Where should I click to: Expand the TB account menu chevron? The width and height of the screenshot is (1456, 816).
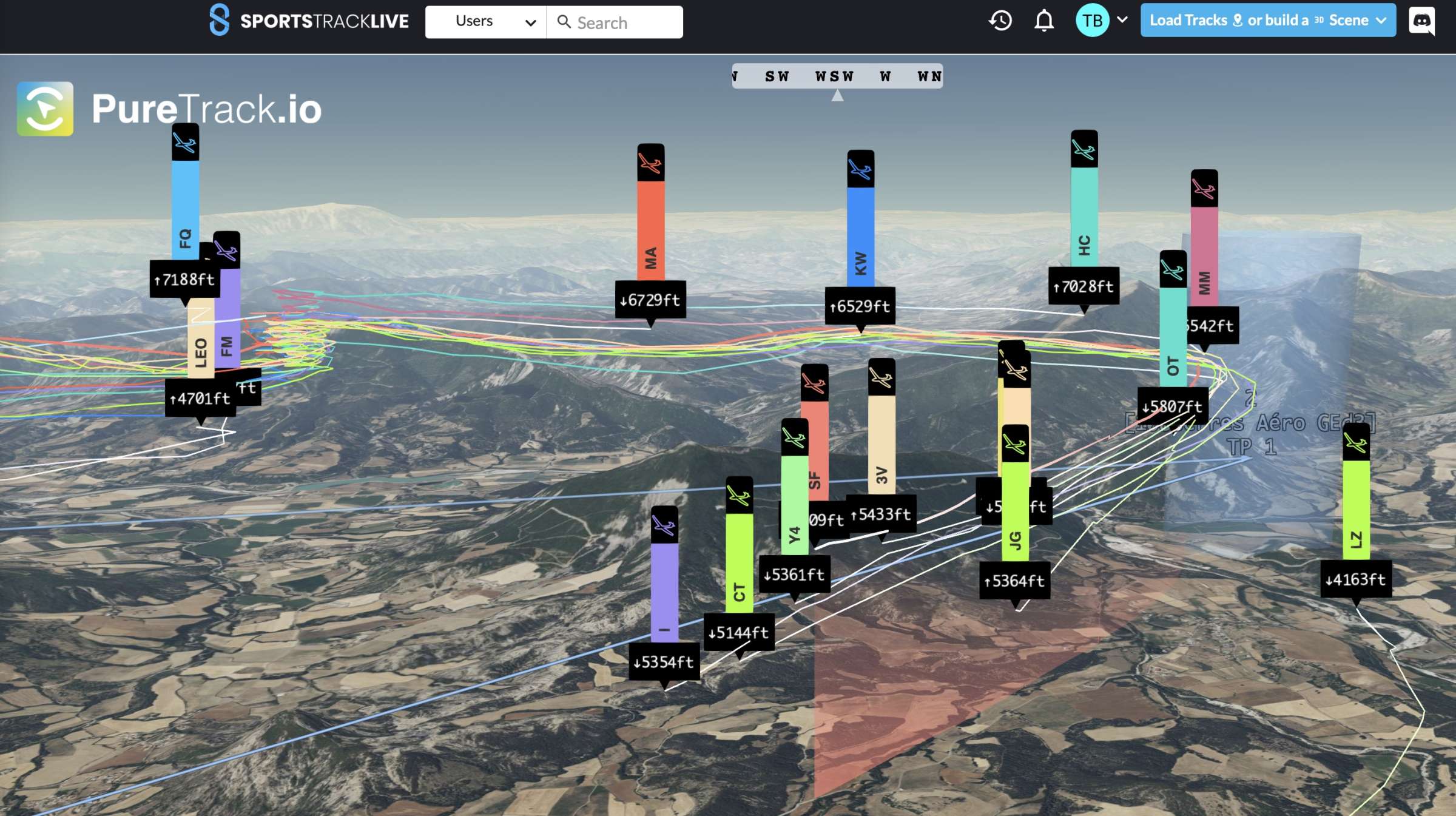1122,19
